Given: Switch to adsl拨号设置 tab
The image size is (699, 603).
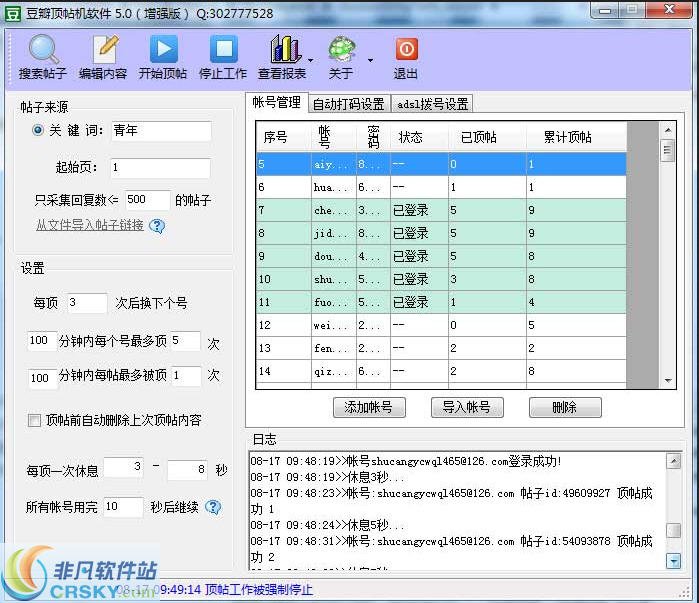Looking at the screenshot, I should click(432, 104).
